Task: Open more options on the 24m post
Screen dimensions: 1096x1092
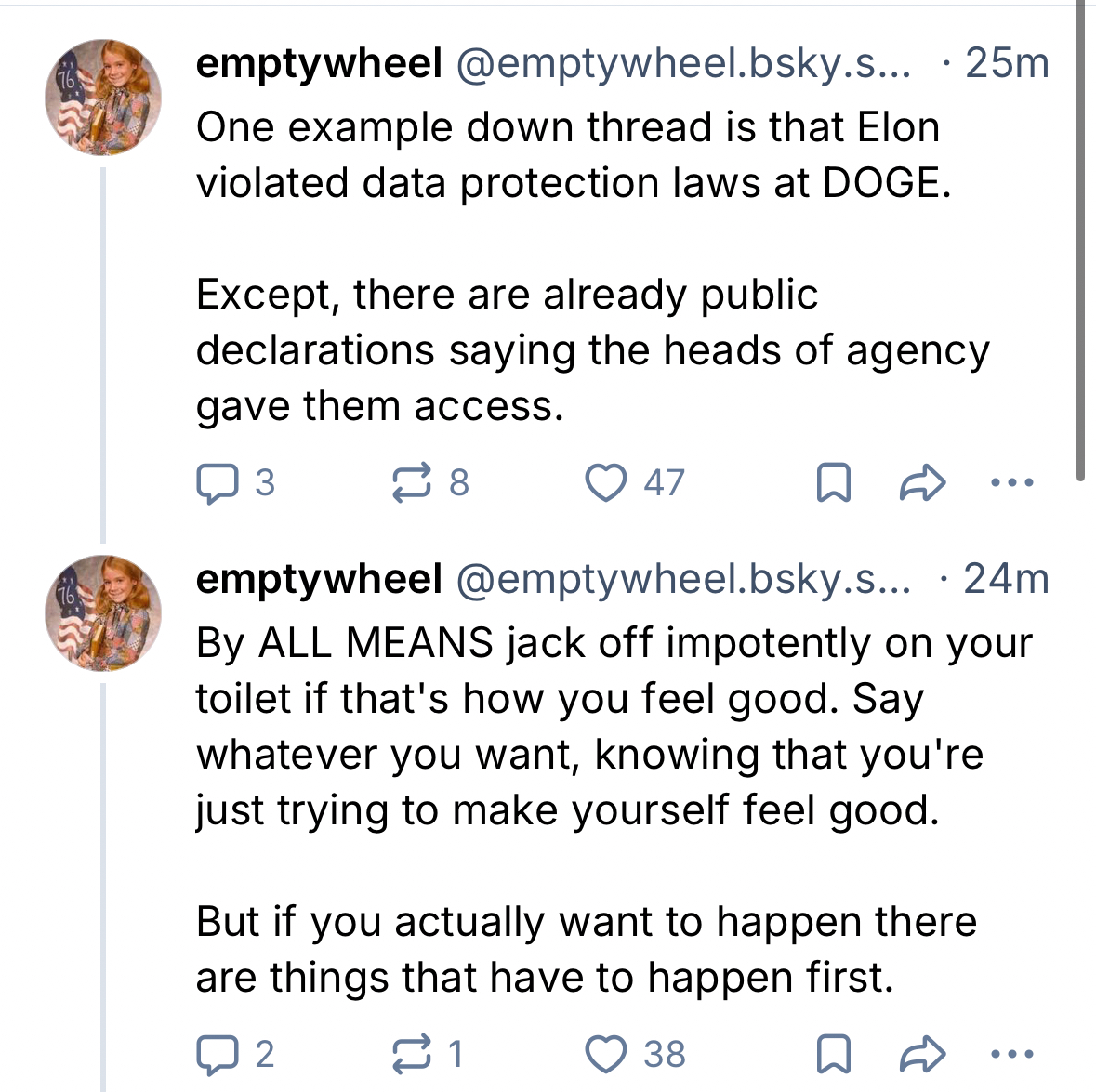Action: pyautogui.click(x=1011, y=1055)
